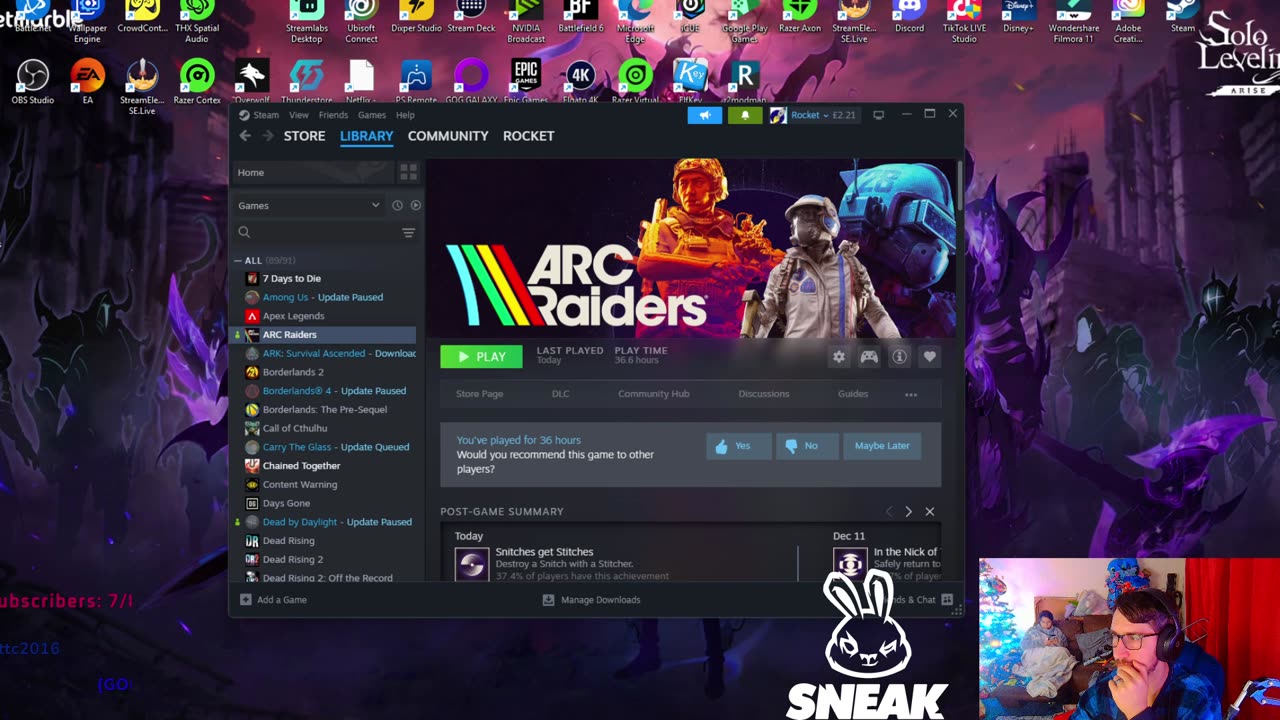Switch to the LIBRARY tab
The image size is (1280, 720).
[x=366, y=136]
